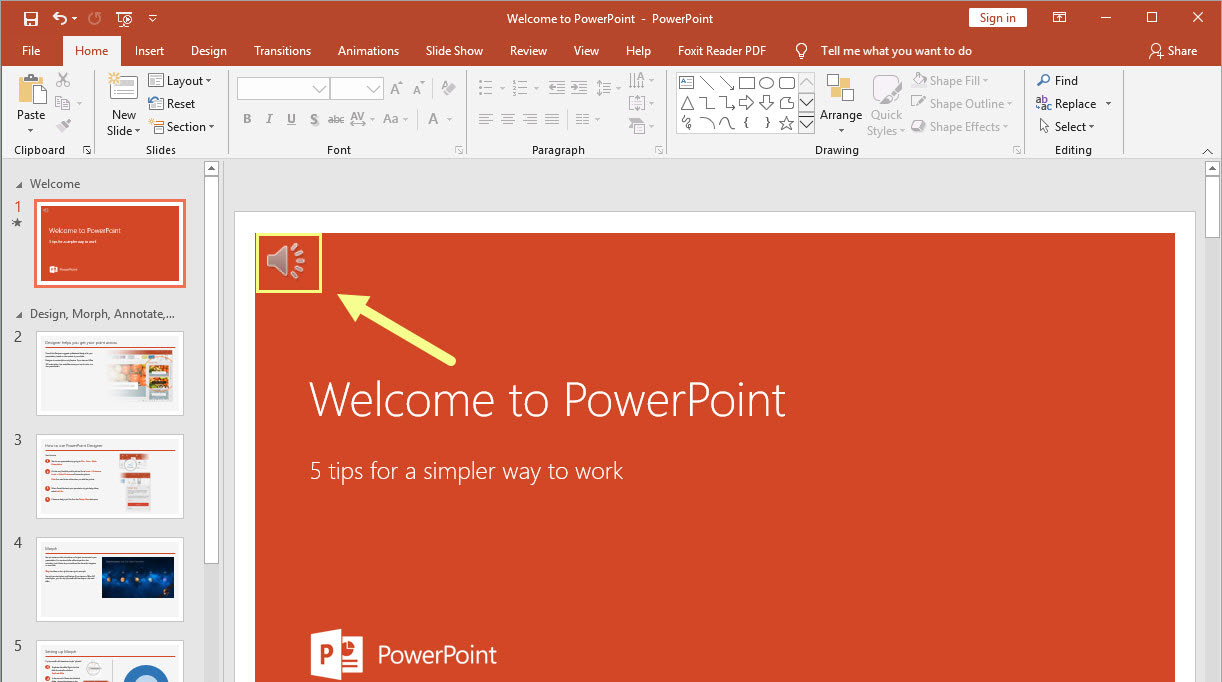The width and height of the screenshot is (1222, 682).
Task: Insert a right block arrow shape
Action: 746,104
